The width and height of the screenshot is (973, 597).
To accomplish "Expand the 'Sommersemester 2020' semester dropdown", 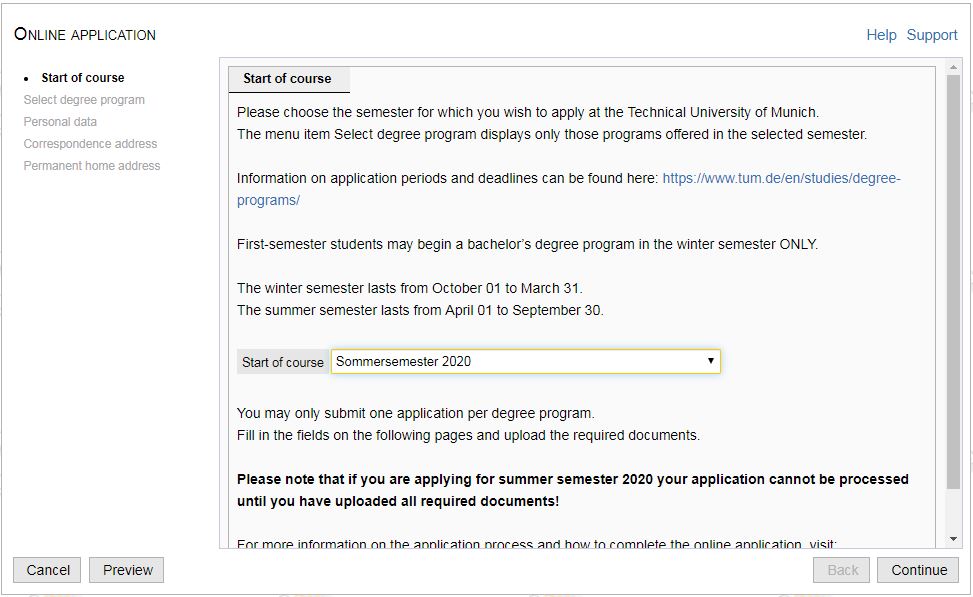I will [525, 362].
